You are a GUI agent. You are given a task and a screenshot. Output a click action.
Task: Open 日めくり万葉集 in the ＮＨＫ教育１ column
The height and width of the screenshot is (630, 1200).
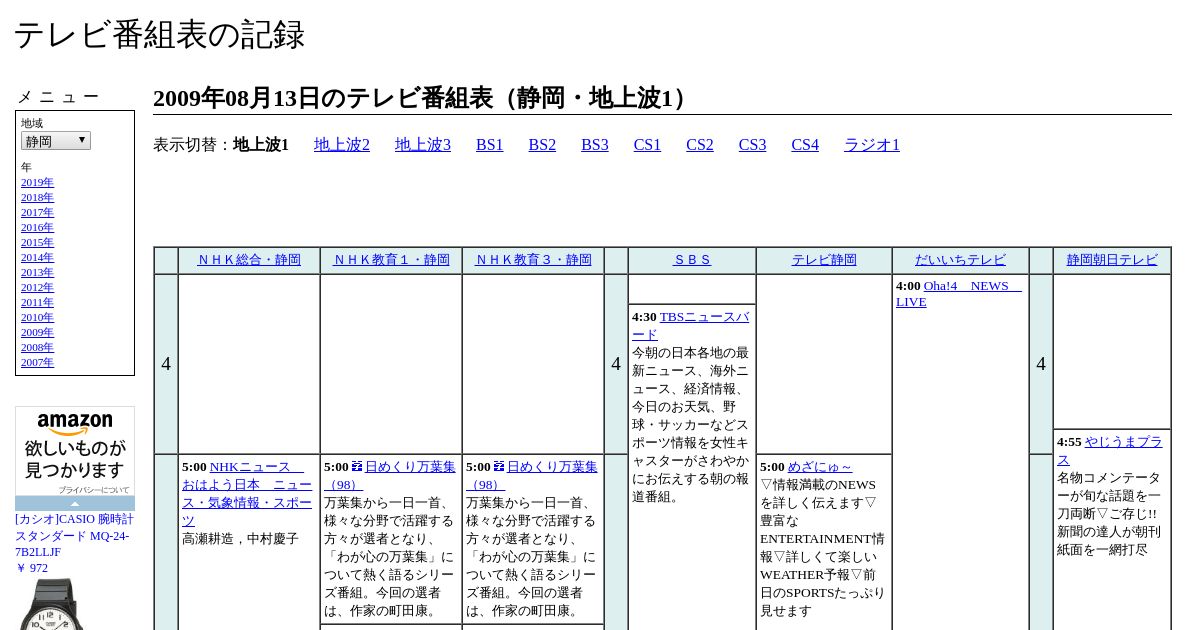tap(390, 476)
